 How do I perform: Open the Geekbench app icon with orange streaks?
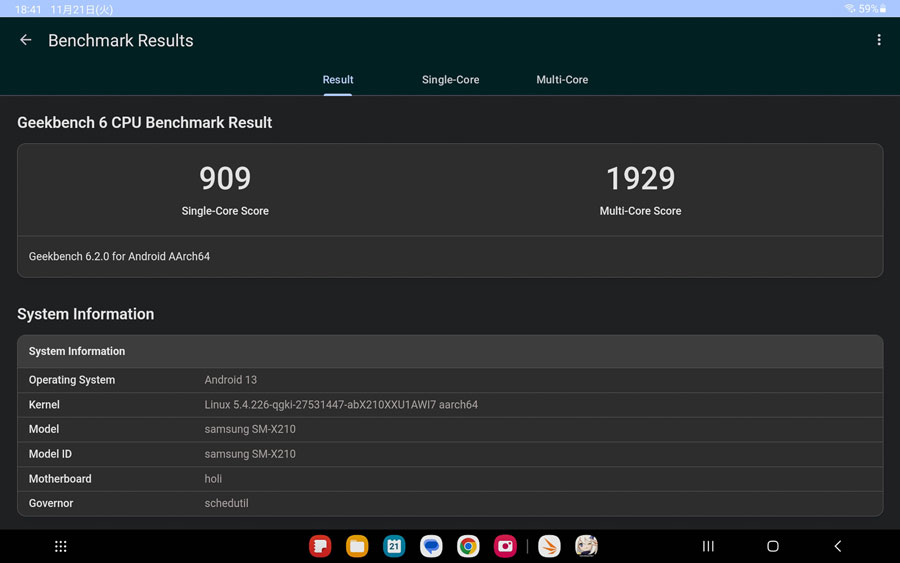click(549, 546)
